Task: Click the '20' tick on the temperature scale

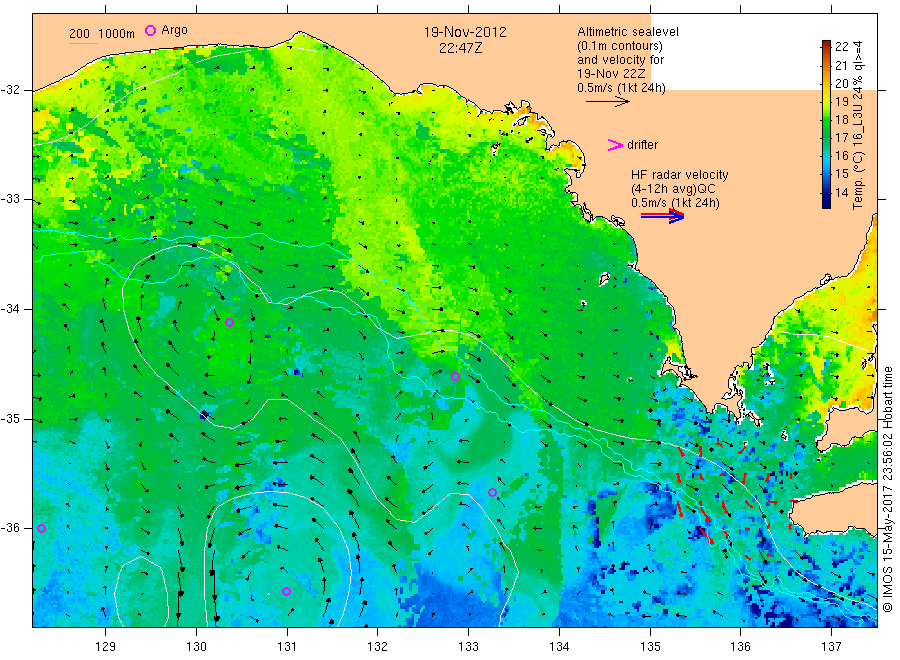Action: pos(841,83)
